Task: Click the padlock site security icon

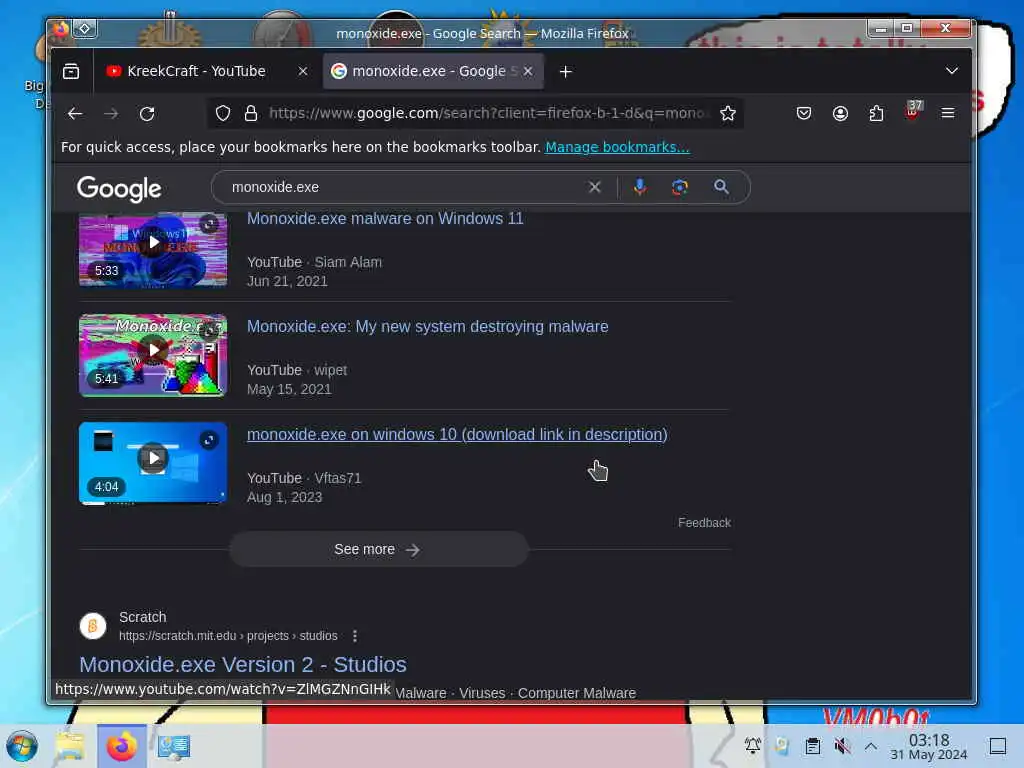Action: click(250, 114)
